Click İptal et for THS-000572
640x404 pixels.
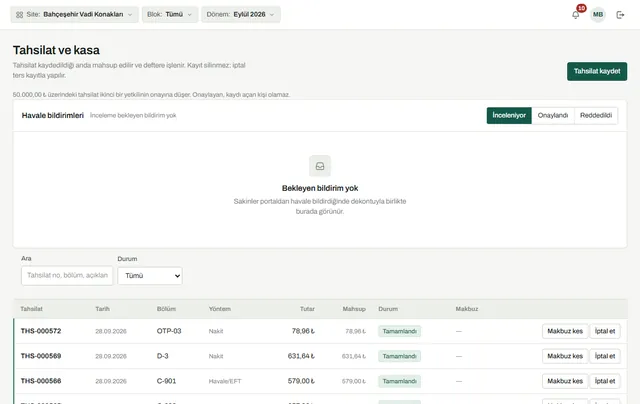click(605, 331)
